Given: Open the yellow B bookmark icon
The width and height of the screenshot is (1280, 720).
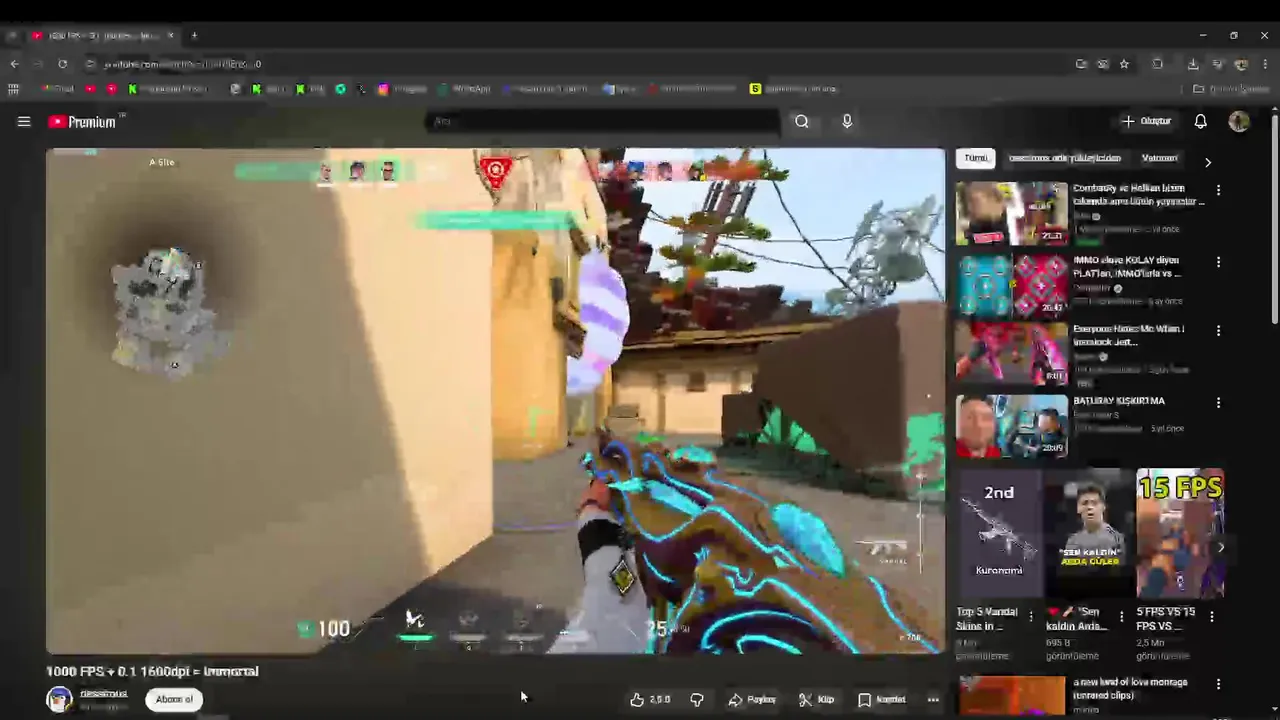Looking at the screenshot, I should 755,89.
